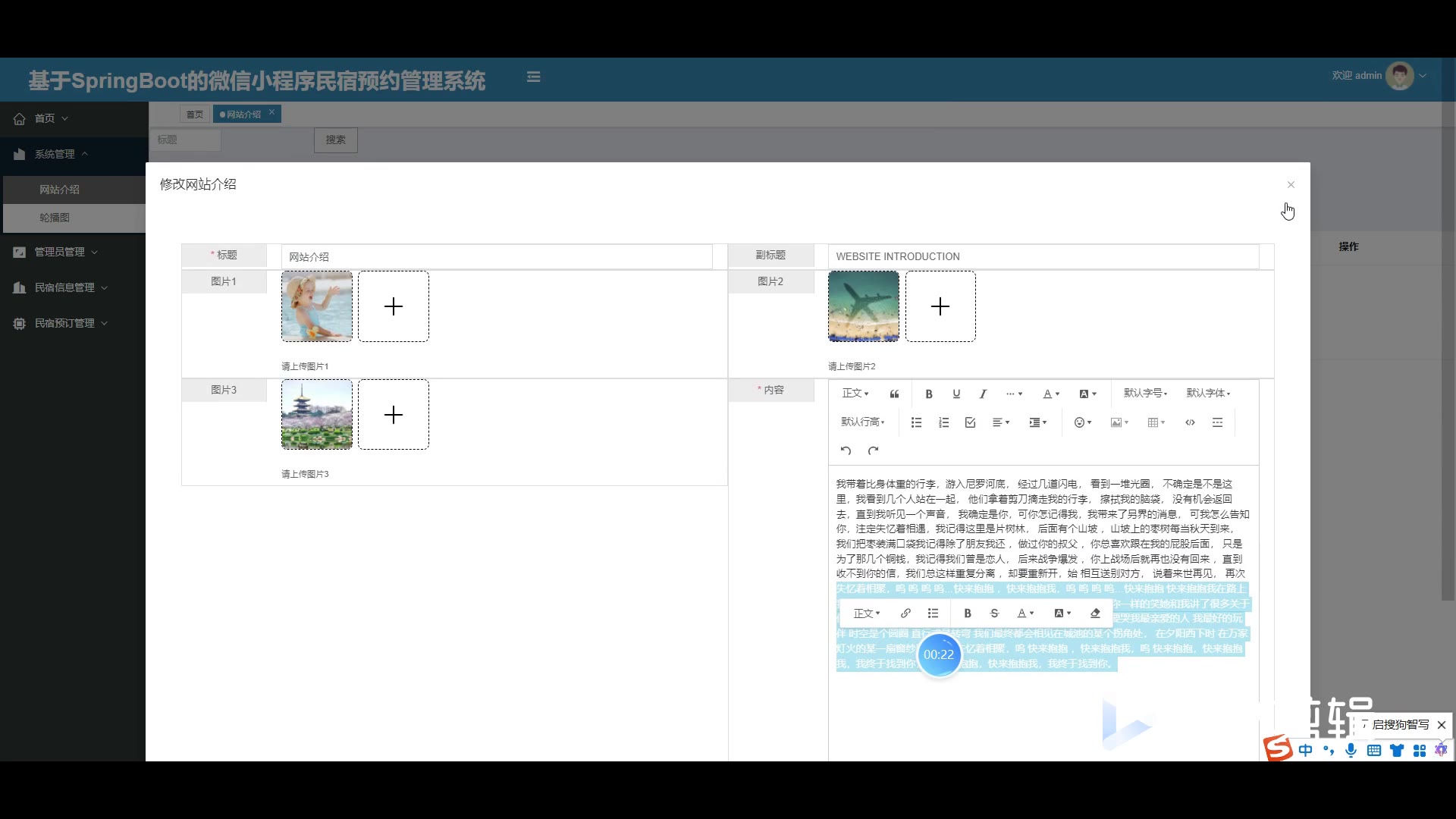
Task: Toggle underline formatting in editor toolbar
Action: [x=955, y=394]
